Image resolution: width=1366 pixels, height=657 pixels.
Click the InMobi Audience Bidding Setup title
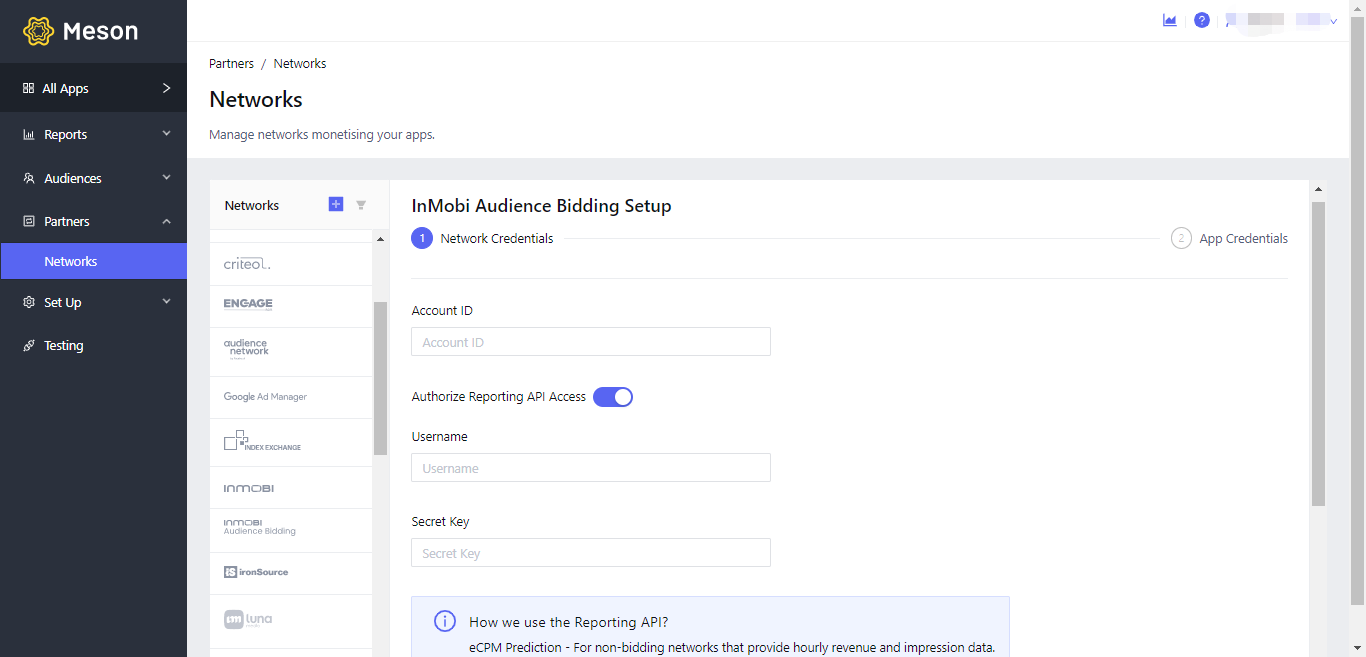point(541,206)
